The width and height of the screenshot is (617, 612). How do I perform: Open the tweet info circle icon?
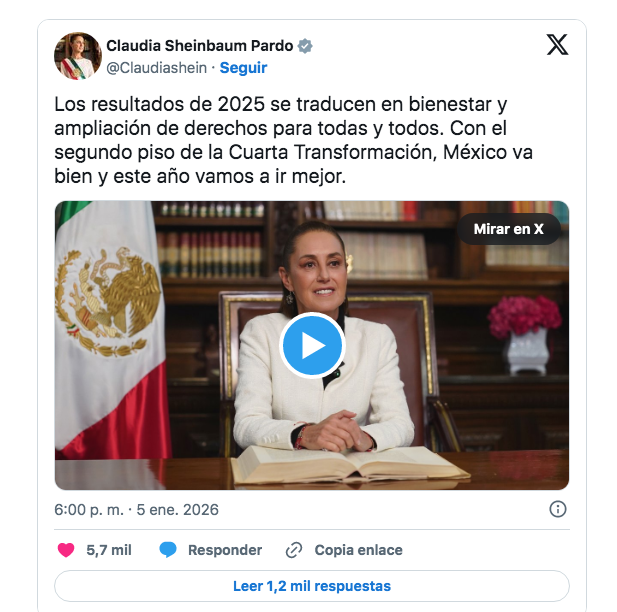[558, 509]
